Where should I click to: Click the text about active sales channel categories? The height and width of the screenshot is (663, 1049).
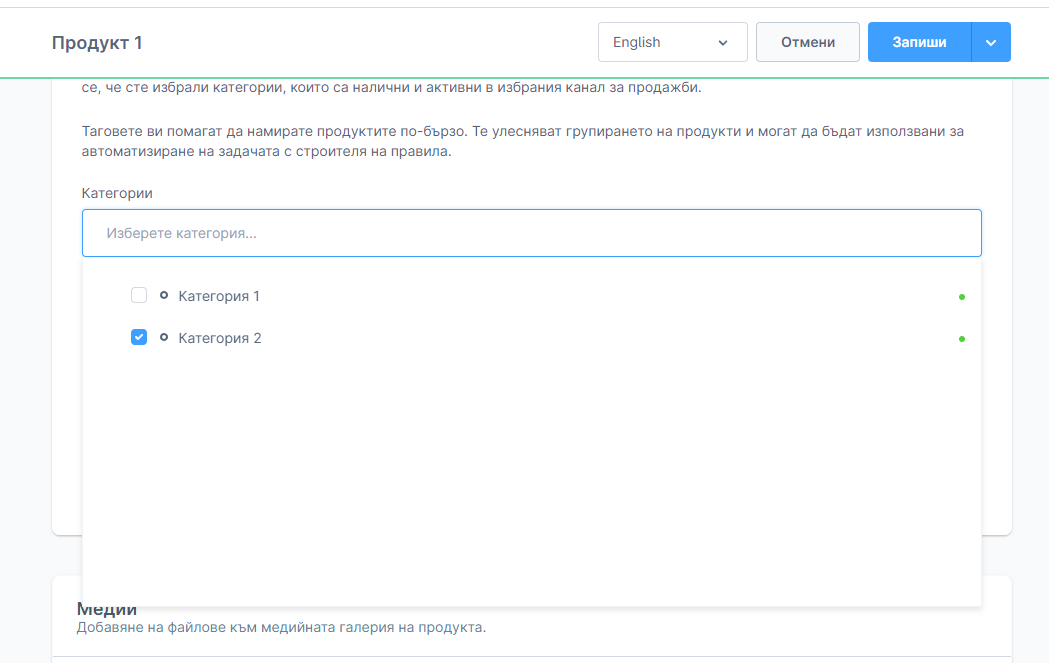point(392,88)
